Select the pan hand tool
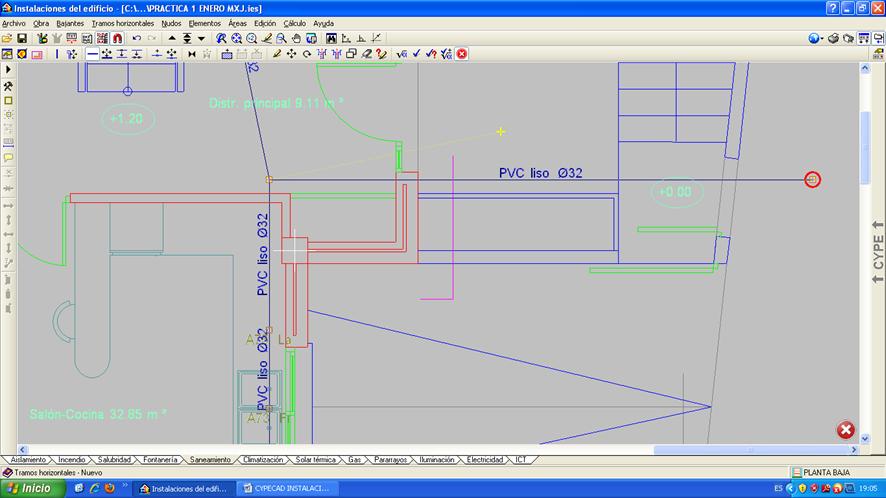886x498 pixels. pos(296,38)
